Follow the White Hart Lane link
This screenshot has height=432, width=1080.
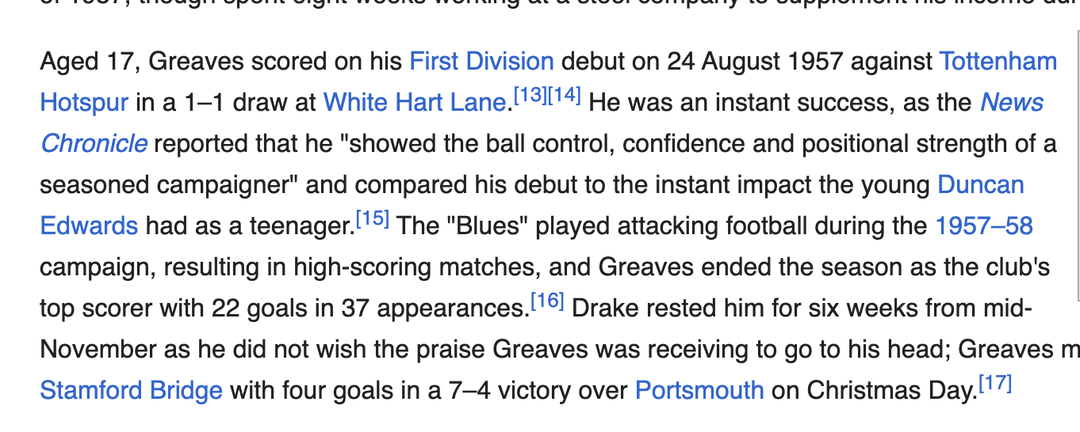coord(416,103)
